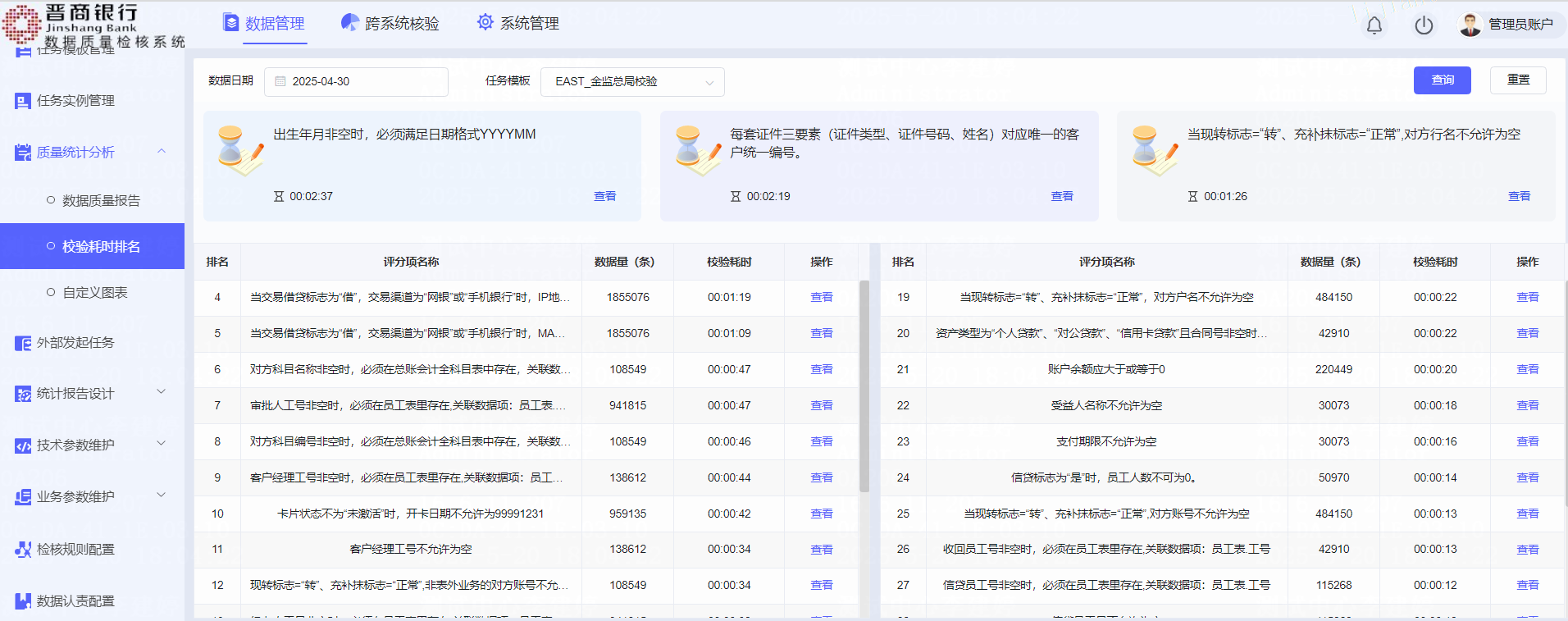Click the 跨系统核验 pie icon
The width and height of the screenshot is (1568, 621).
click(x=350, y=22)
